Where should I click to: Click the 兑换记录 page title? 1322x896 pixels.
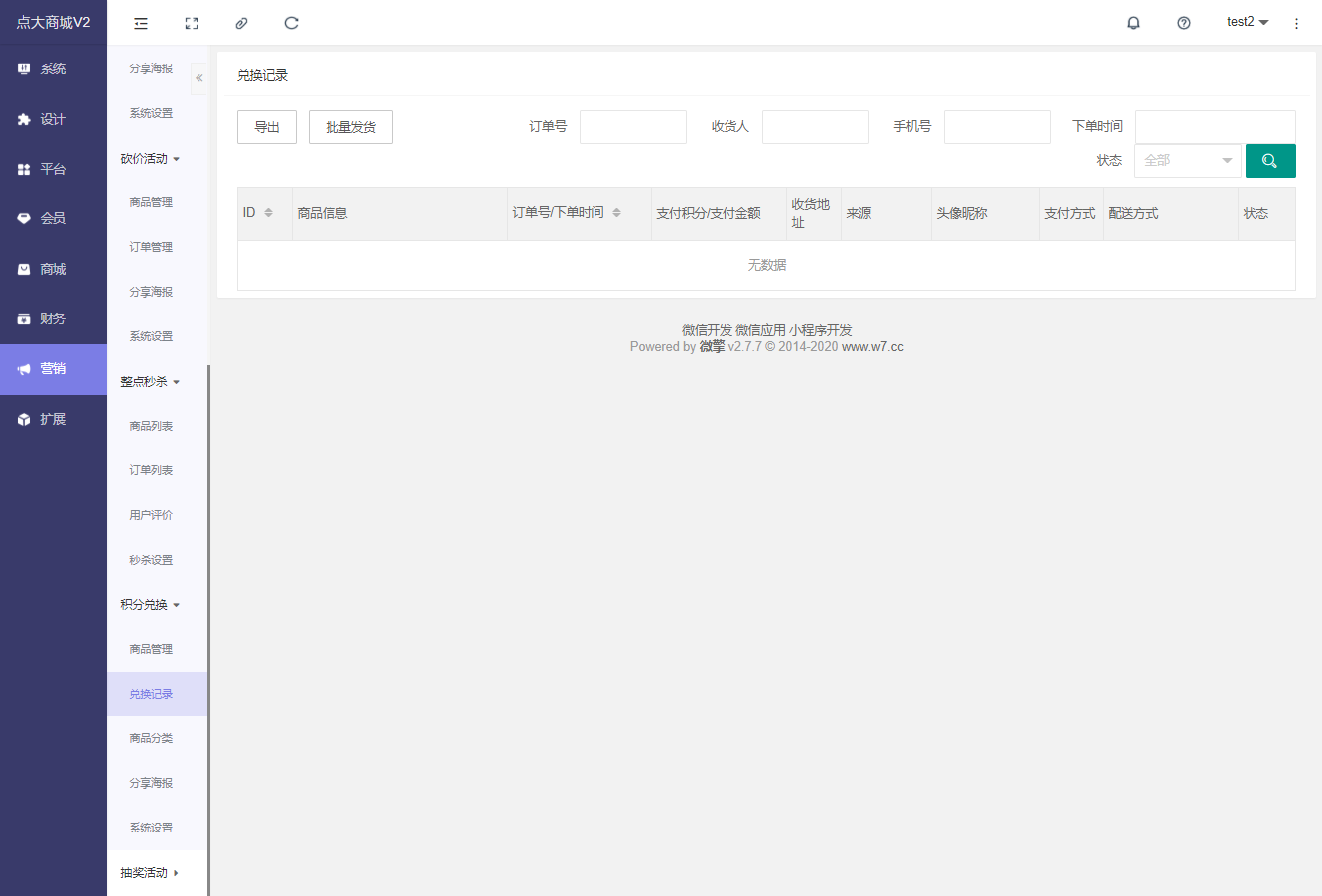coord(262,75)
